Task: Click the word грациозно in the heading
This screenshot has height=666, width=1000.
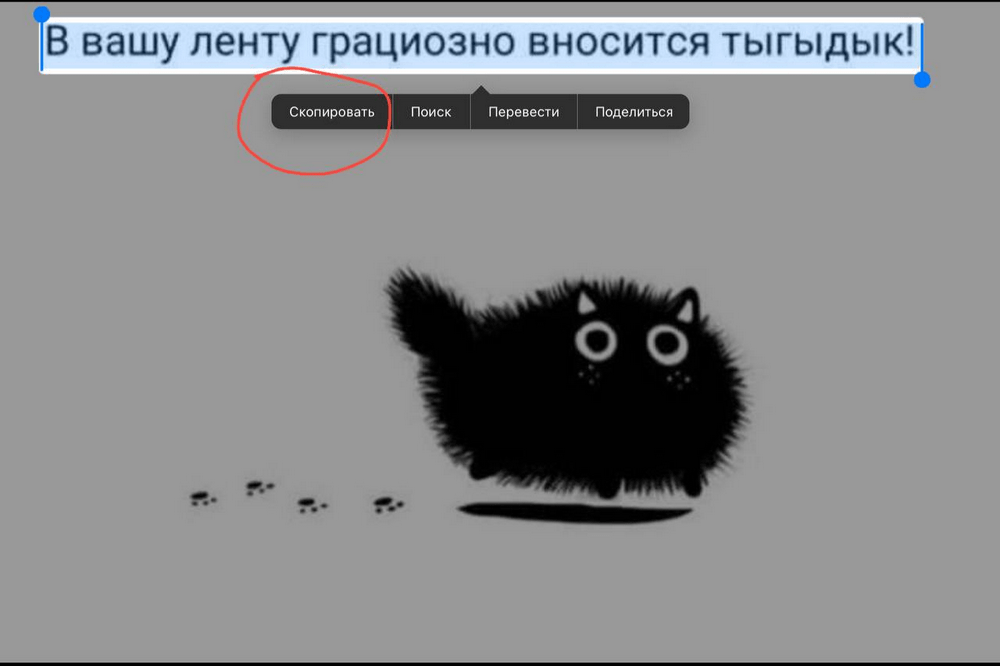Action: (413, 43)
